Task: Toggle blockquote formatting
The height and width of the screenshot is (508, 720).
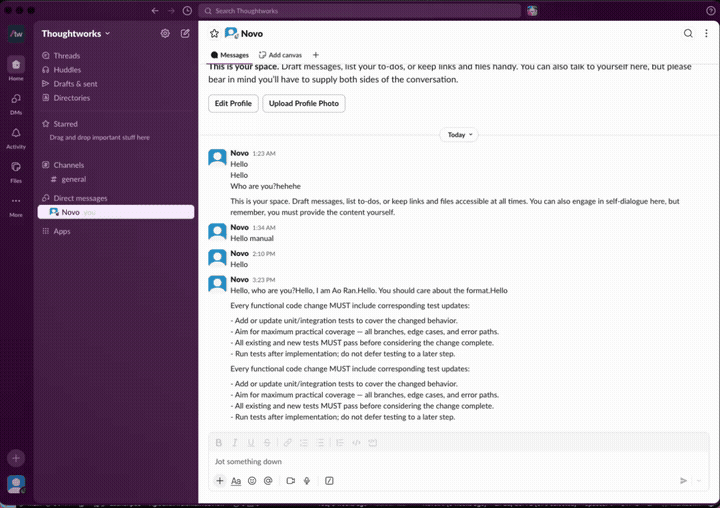Action: coord(340,442)
